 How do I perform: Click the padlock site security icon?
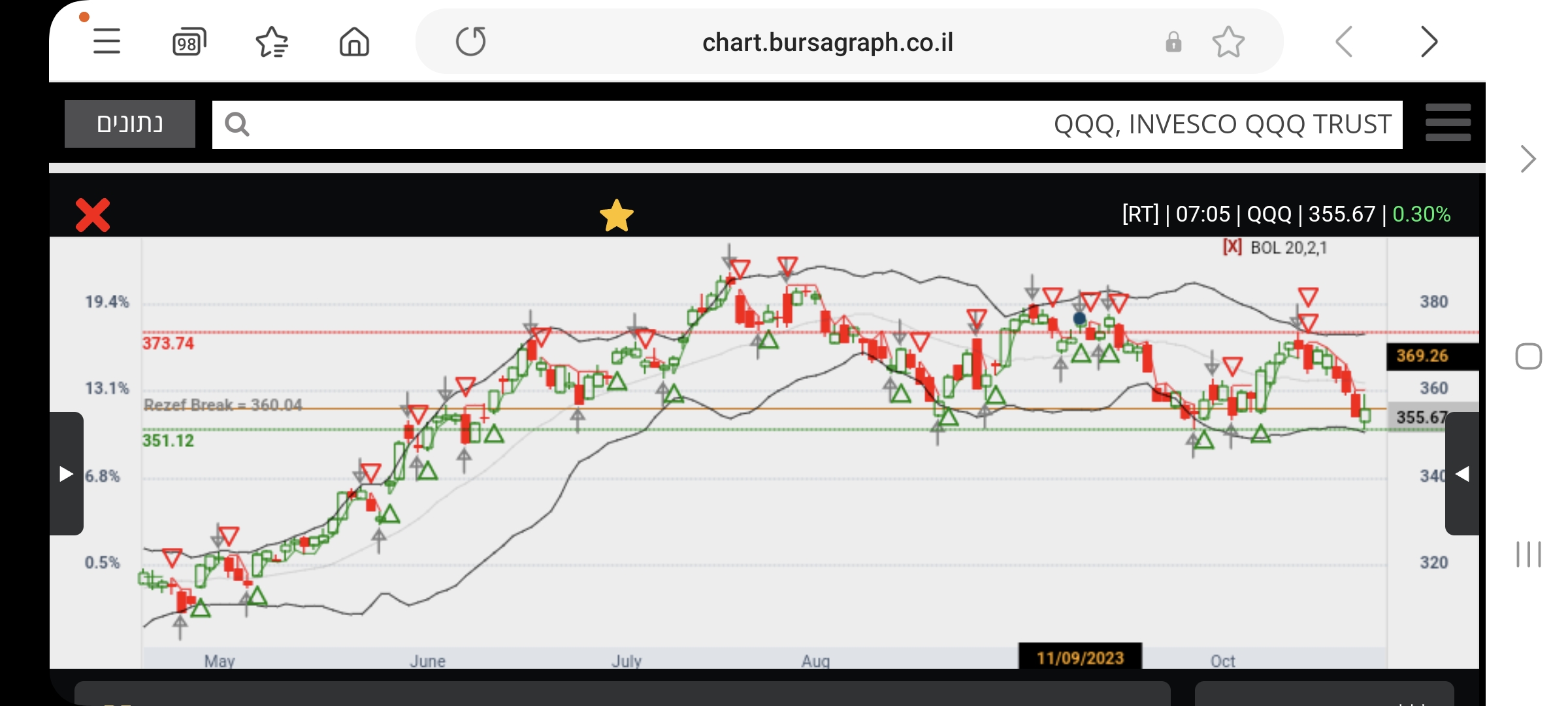(1173, 42)
